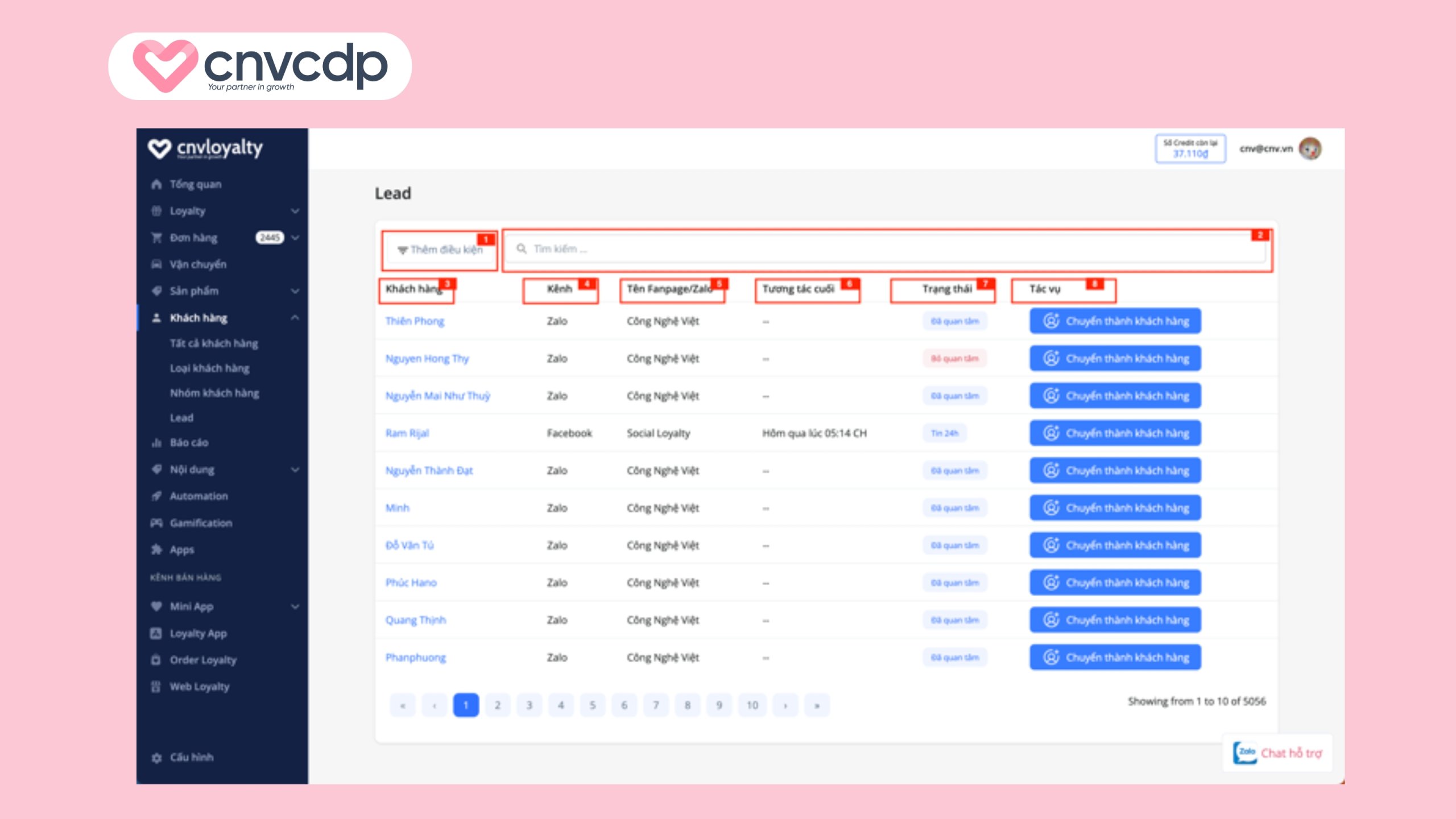Click the Automation rocket icon
Screen dimensions: 1456x819
pos(156,496)
